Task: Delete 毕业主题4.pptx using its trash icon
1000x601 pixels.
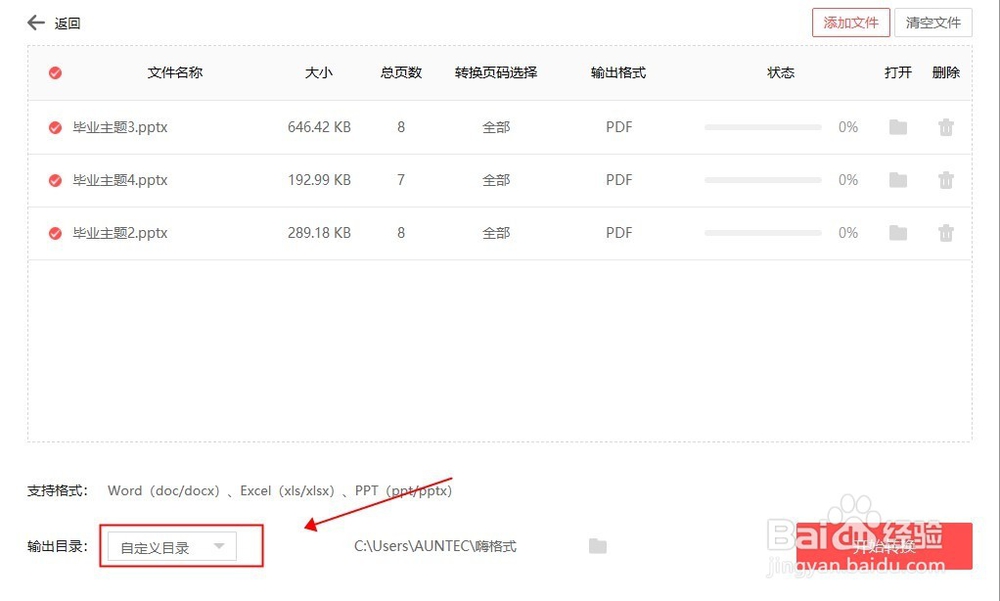Action: pos(945,180)
